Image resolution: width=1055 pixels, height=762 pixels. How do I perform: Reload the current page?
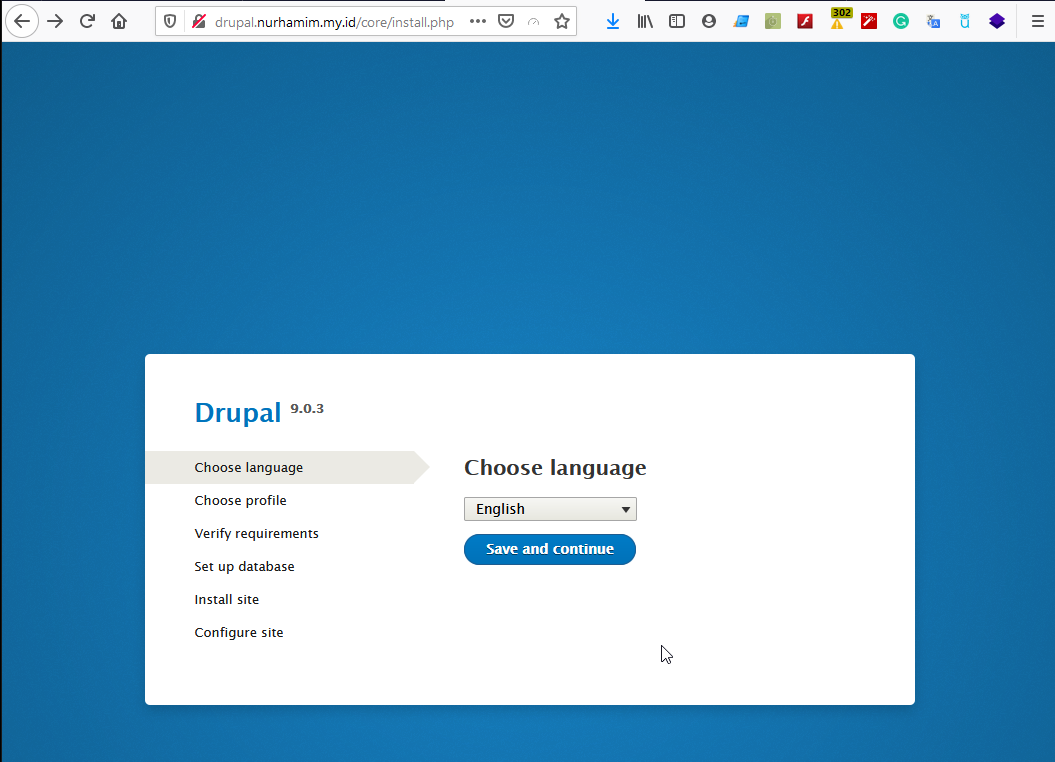(x=87, y=21)
